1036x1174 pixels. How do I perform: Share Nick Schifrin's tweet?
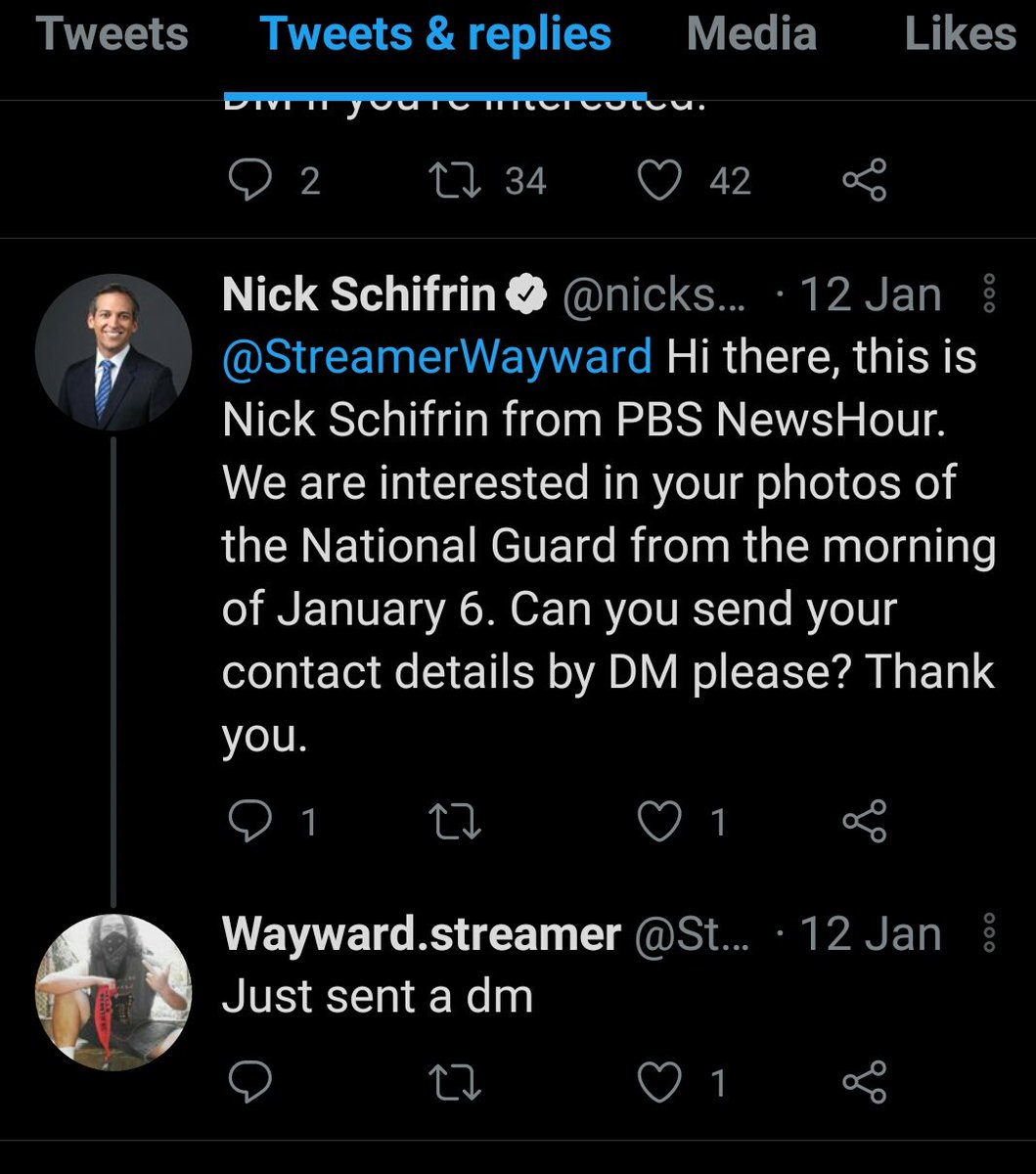click(865, 822)
